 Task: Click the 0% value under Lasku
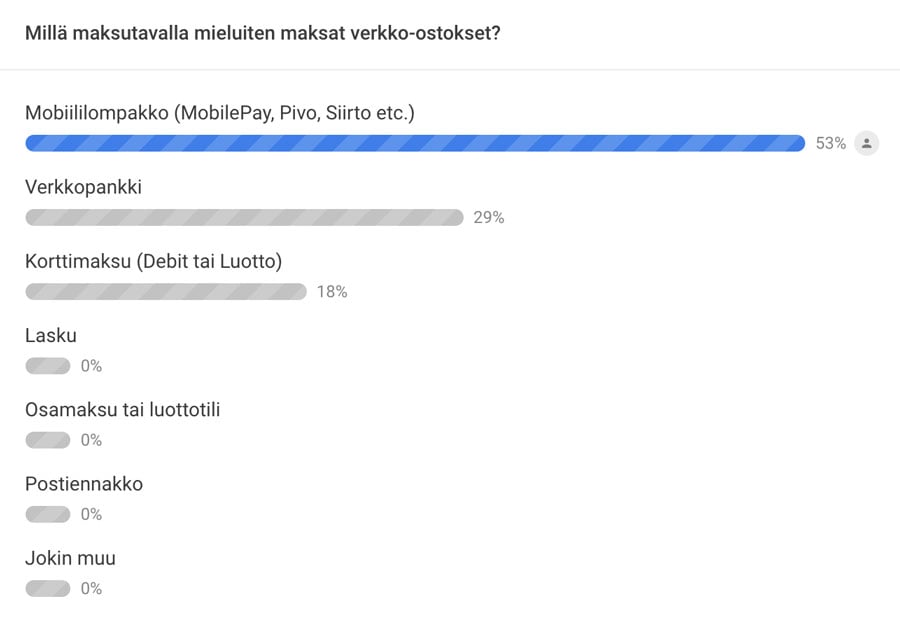(x=91, y=366)
